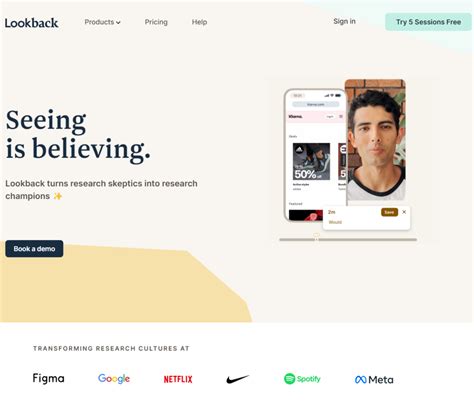The height and width of the screenshot is (412, 474).
Task: Click the Book a demo button
Action: click(34, 249)
